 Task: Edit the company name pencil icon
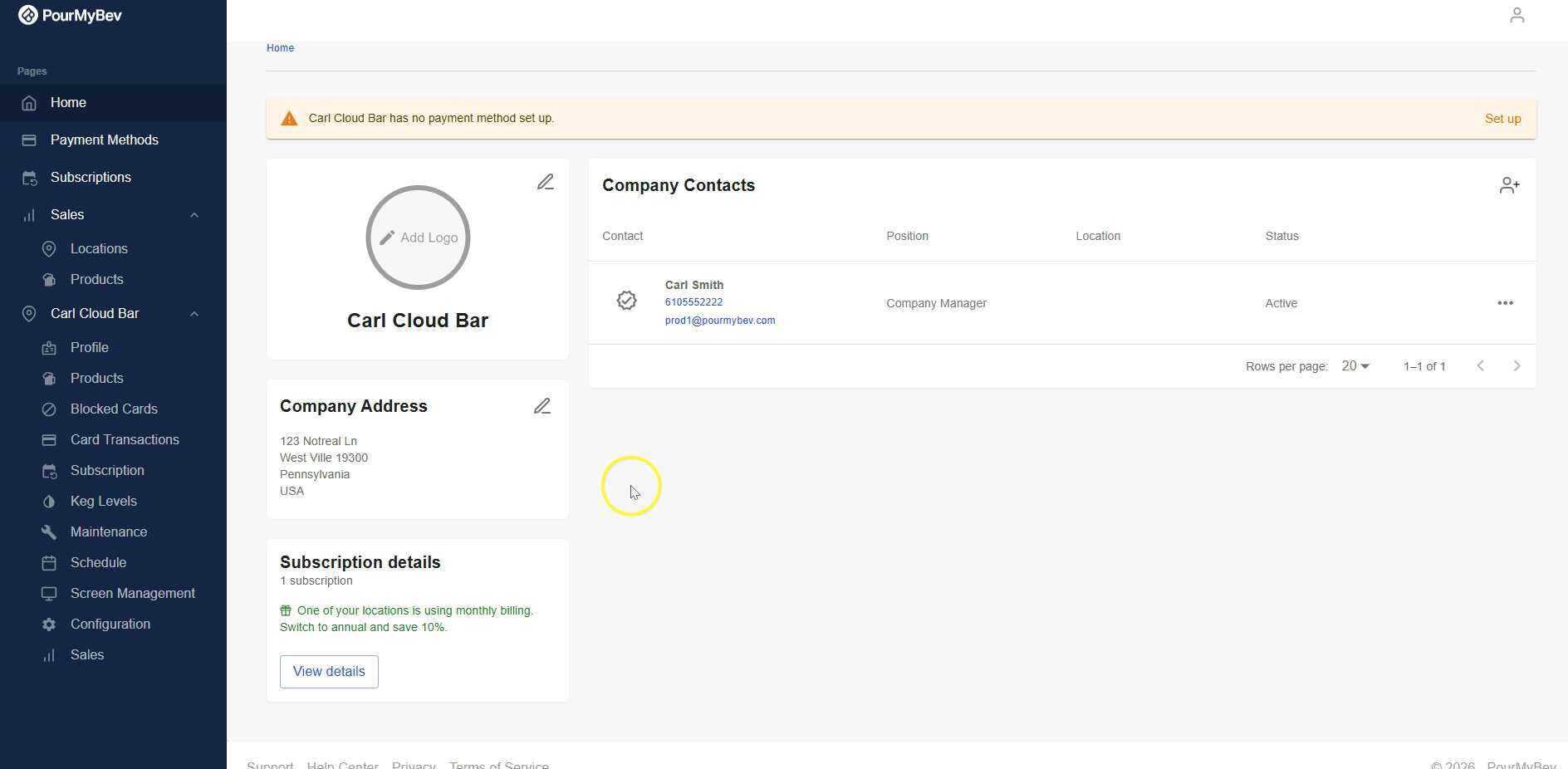(545, 182)
